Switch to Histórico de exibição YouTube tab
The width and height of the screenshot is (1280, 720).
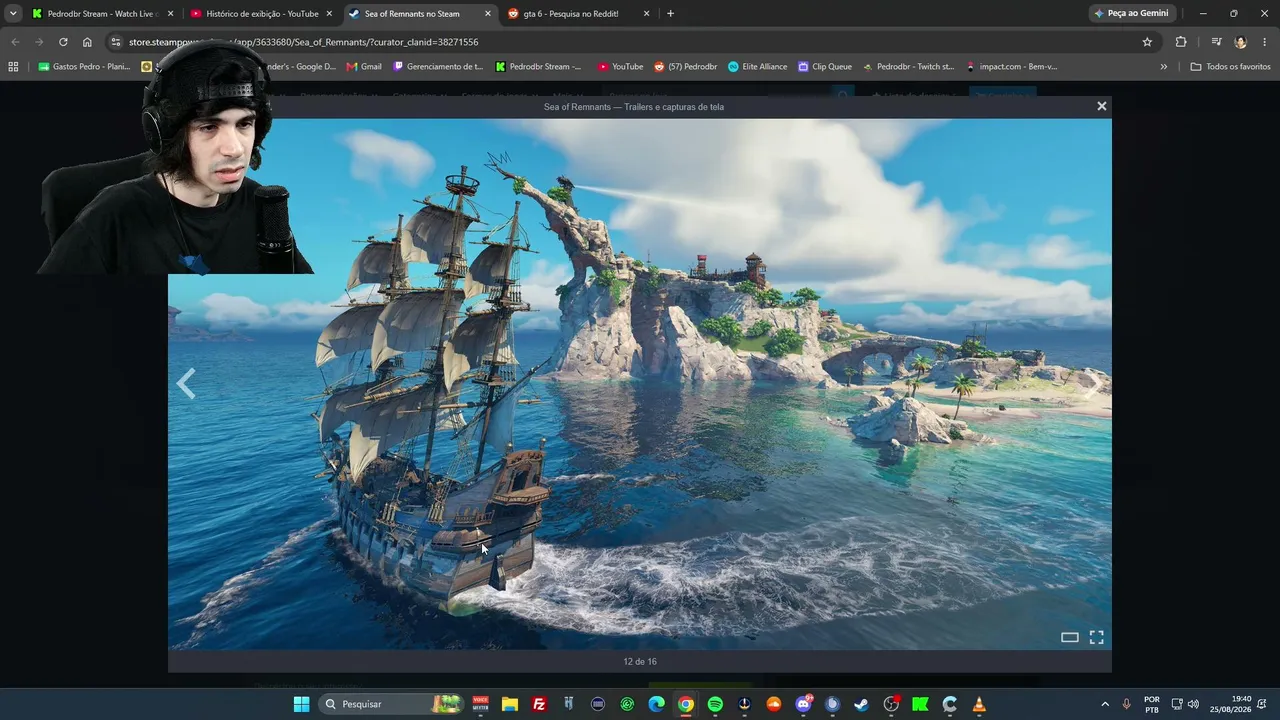pyautogui.click(x=261, y=14)
